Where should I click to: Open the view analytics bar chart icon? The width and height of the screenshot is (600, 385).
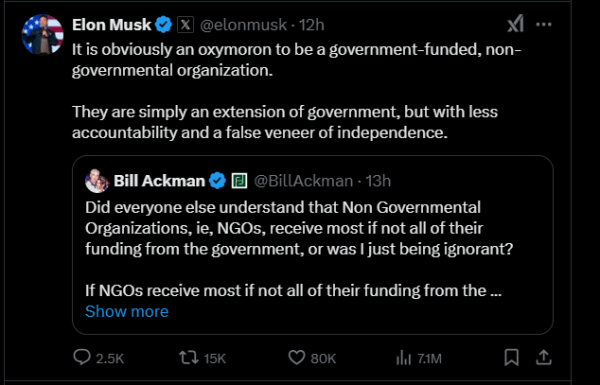point(403,358)
